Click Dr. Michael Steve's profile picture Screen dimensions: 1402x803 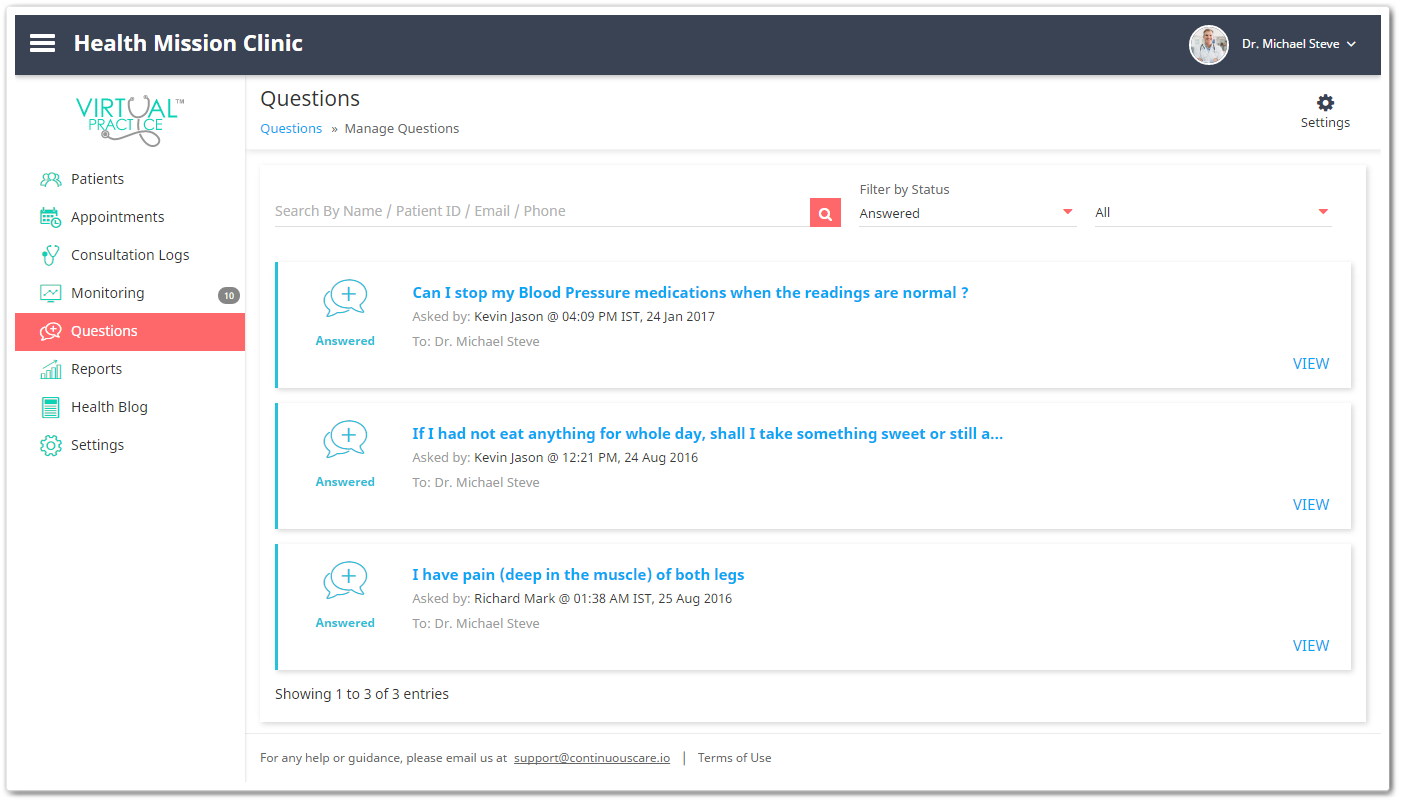tap(1209, 44)
